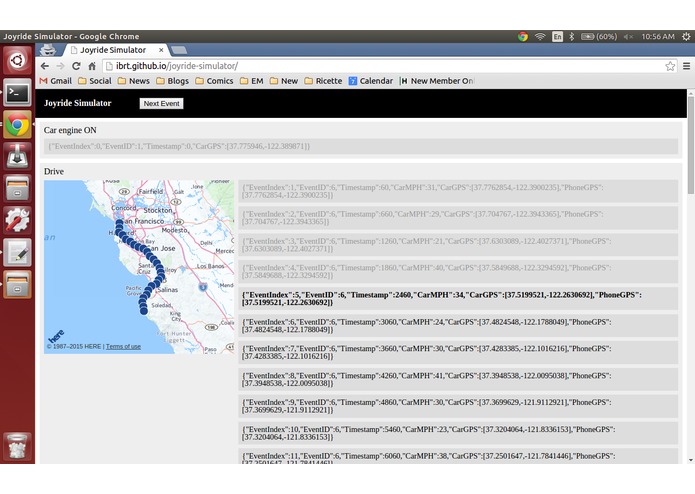Screen dimensions: 695x494
Task: Focus the address bar with ibrt.github.io URL
Action: pos(383,66)
